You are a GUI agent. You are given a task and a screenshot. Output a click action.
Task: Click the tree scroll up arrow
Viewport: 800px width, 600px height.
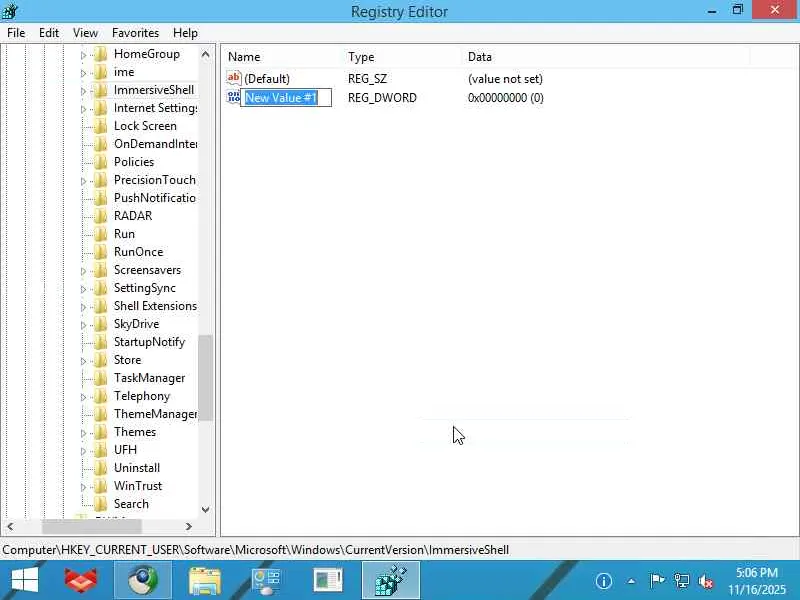point(206,54)
